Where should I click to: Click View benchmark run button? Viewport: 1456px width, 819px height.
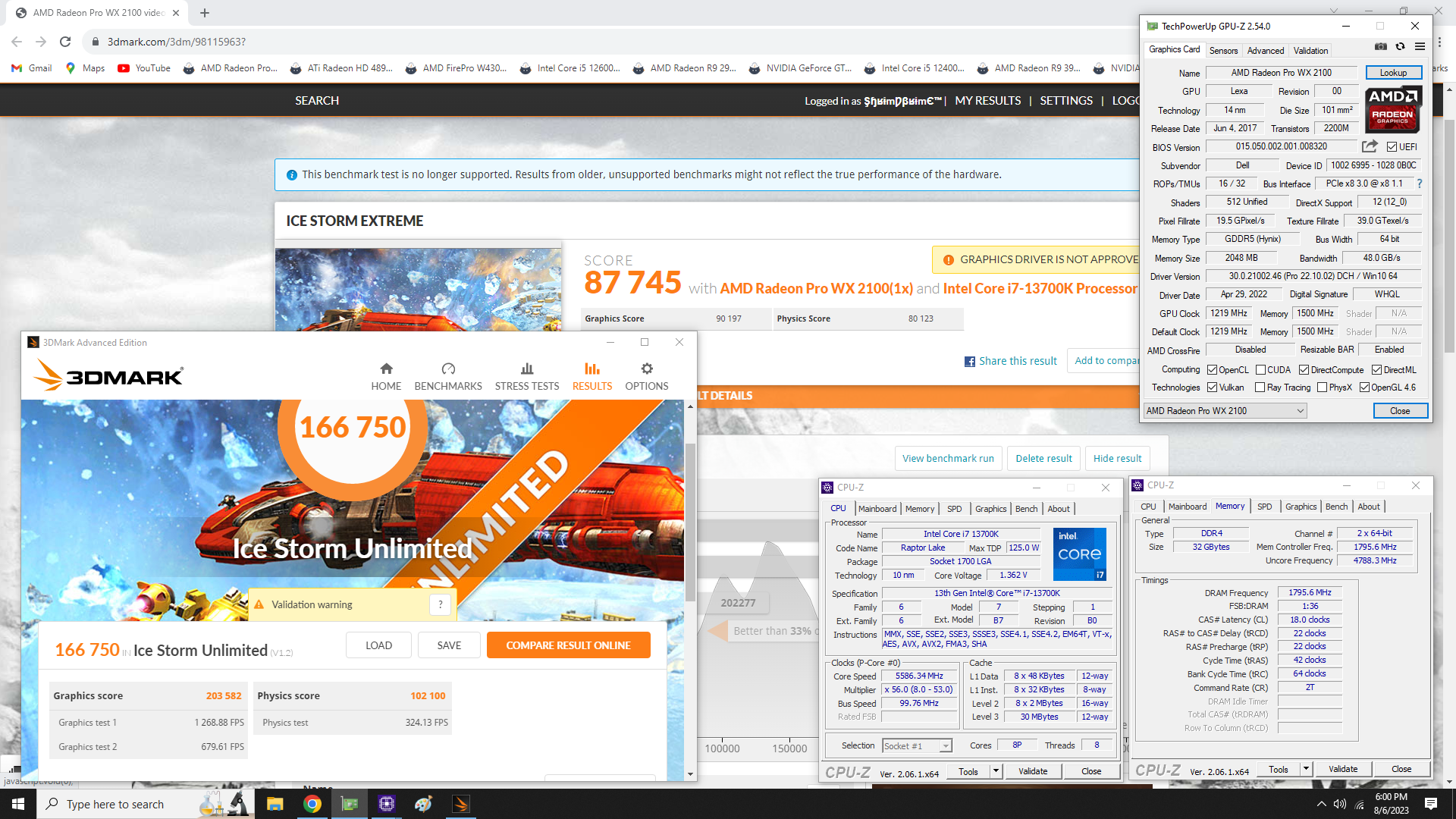click(x=948, y=458)
